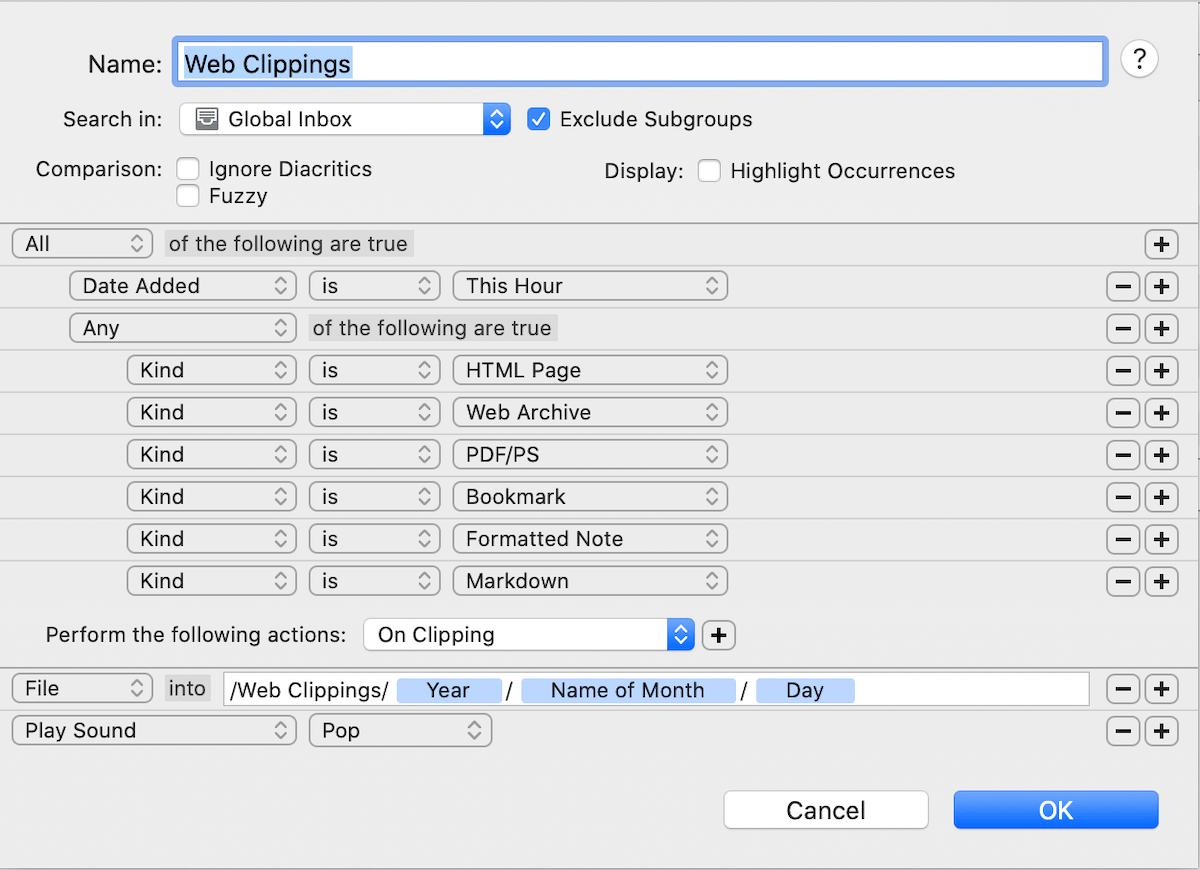Open operator dropdown in Markdown row
1200x870 pixels.
click(374, 580)
